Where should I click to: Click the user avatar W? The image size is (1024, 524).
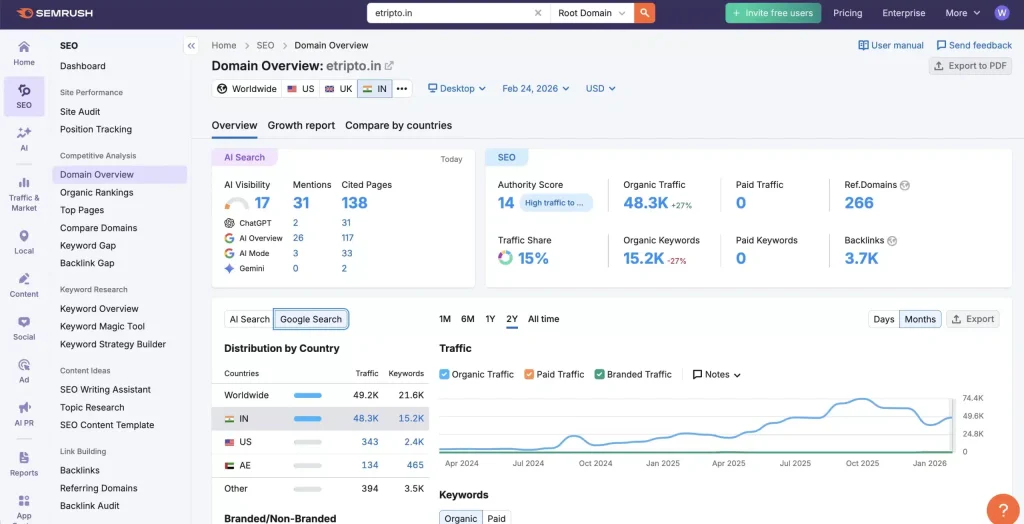pos(1002,12)
